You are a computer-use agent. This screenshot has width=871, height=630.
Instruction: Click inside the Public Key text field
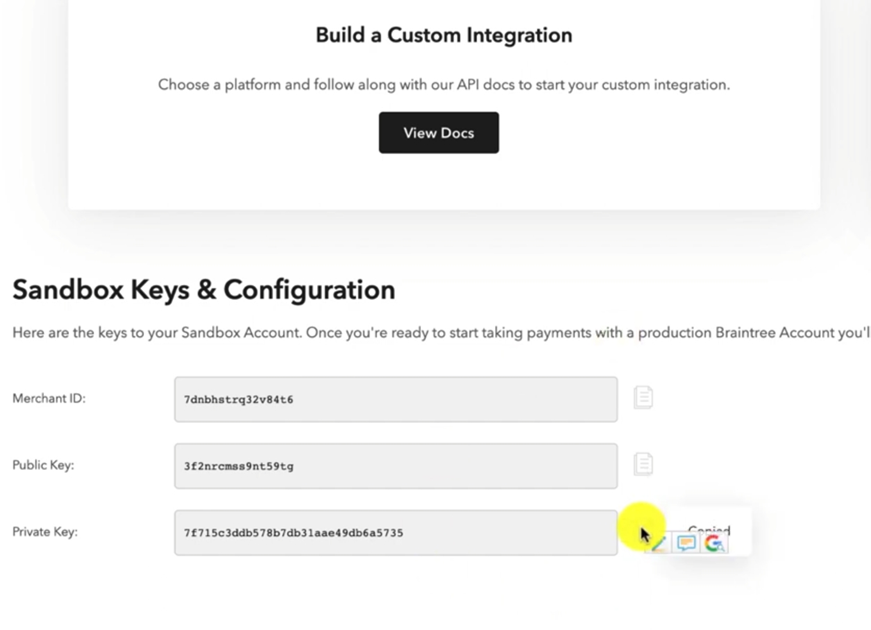tap(395, 466)
